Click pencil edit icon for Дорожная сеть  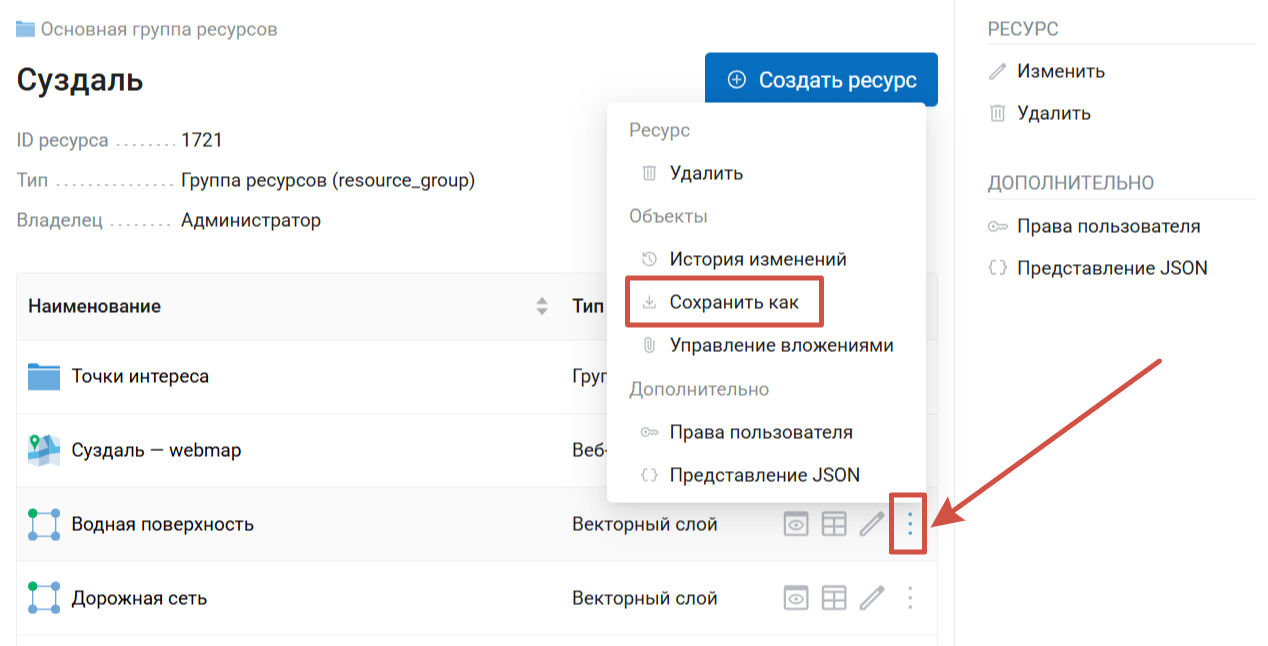point(872,598)
